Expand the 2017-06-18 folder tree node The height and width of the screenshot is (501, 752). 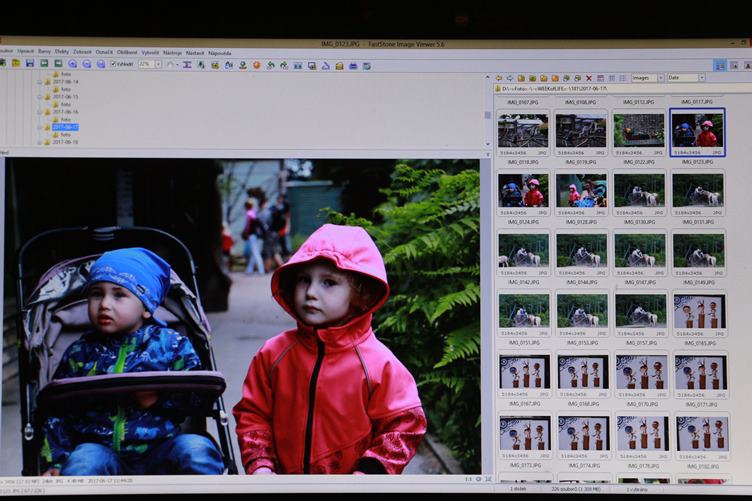[40, 142]
